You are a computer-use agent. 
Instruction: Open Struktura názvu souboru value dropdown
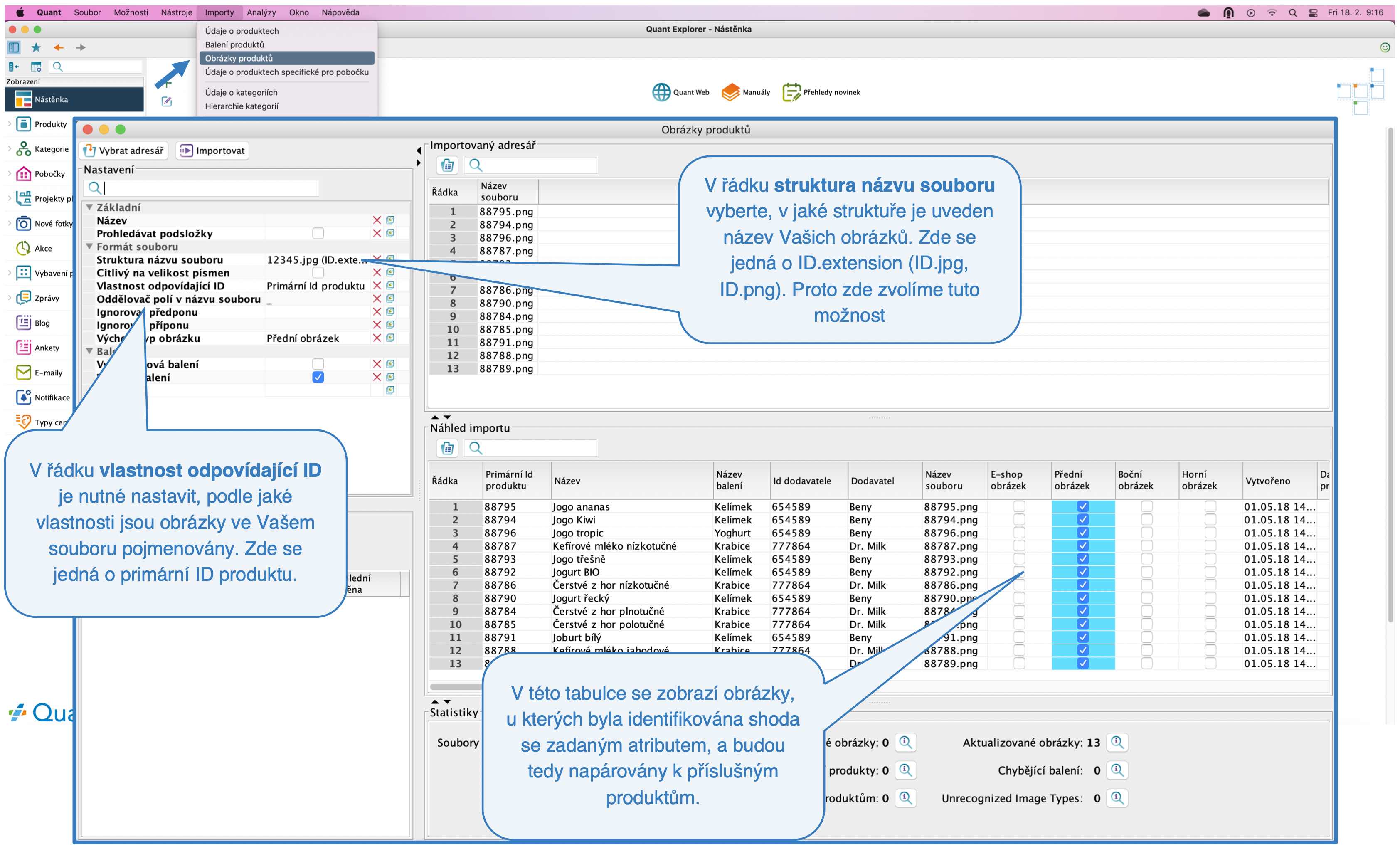tap(317, 260)
